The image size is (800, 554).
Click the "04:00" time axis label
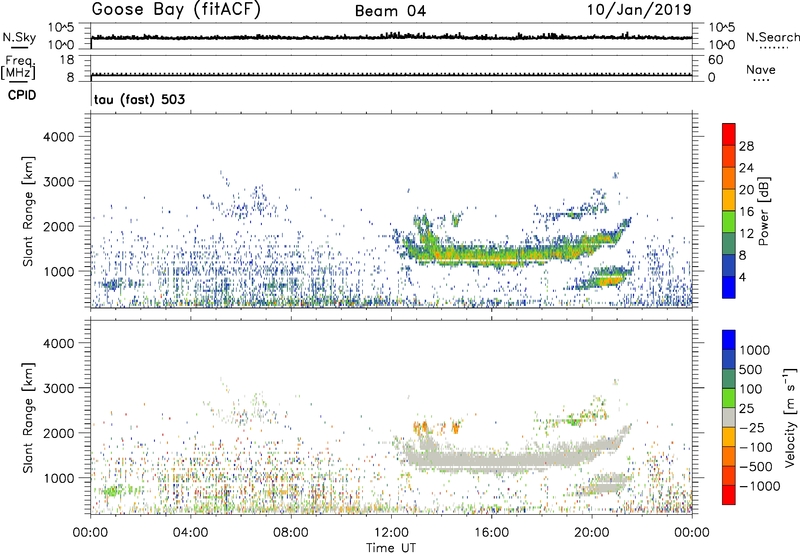[190, 532]
